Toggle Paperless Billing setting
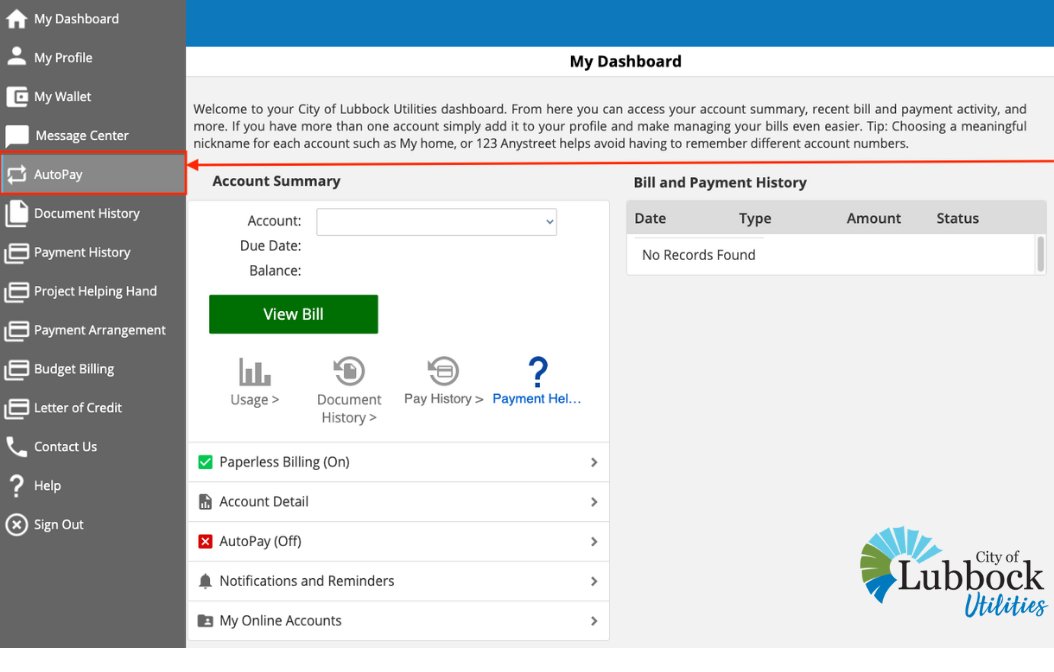Image resolution: width=1054 pixels, height=672 pixels. click(398, 462)
